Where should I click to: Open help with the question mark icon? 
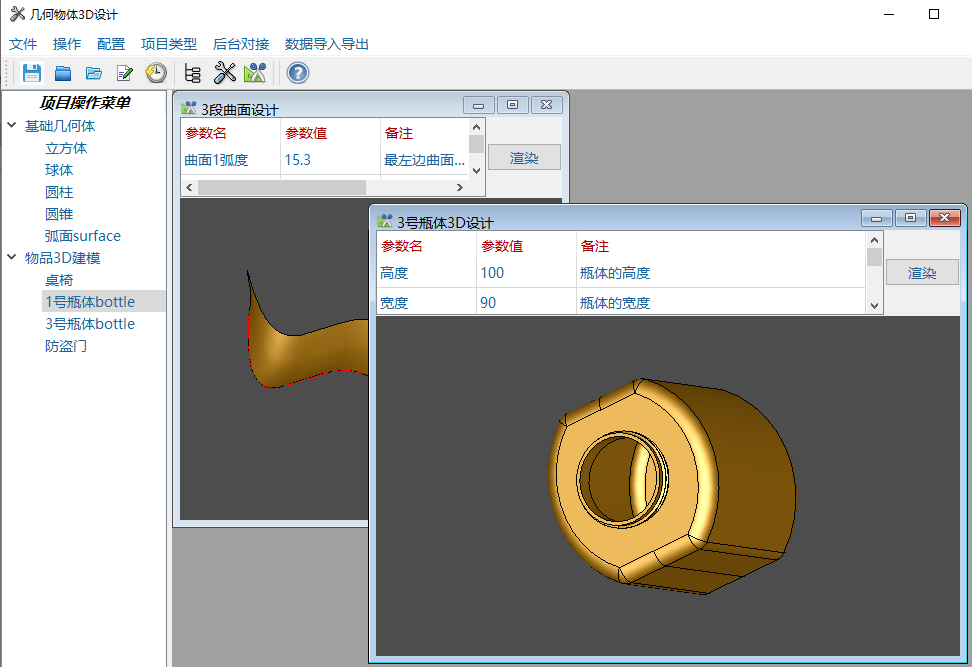pyautogui.click(x=298, y=73)
